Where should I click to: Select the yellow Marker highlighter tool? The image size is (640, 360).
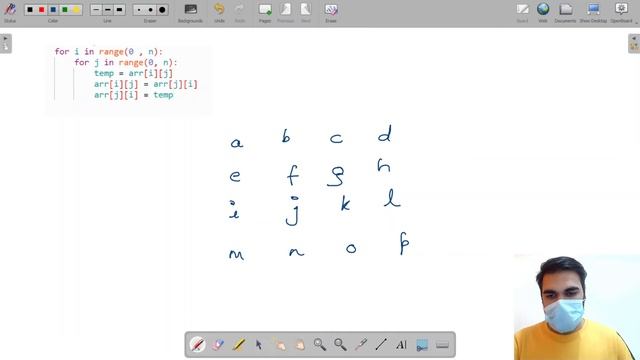point(238,345)
